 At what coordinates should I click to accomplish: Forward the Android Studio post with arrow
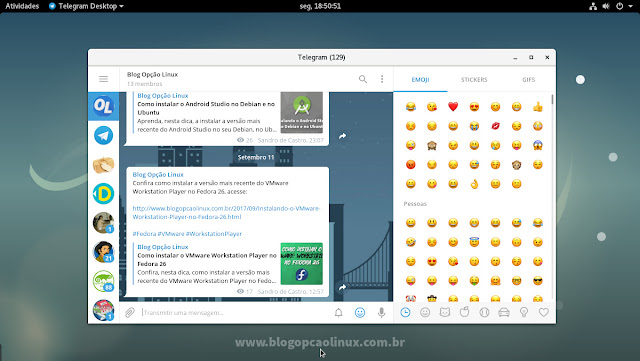[342, 136]
